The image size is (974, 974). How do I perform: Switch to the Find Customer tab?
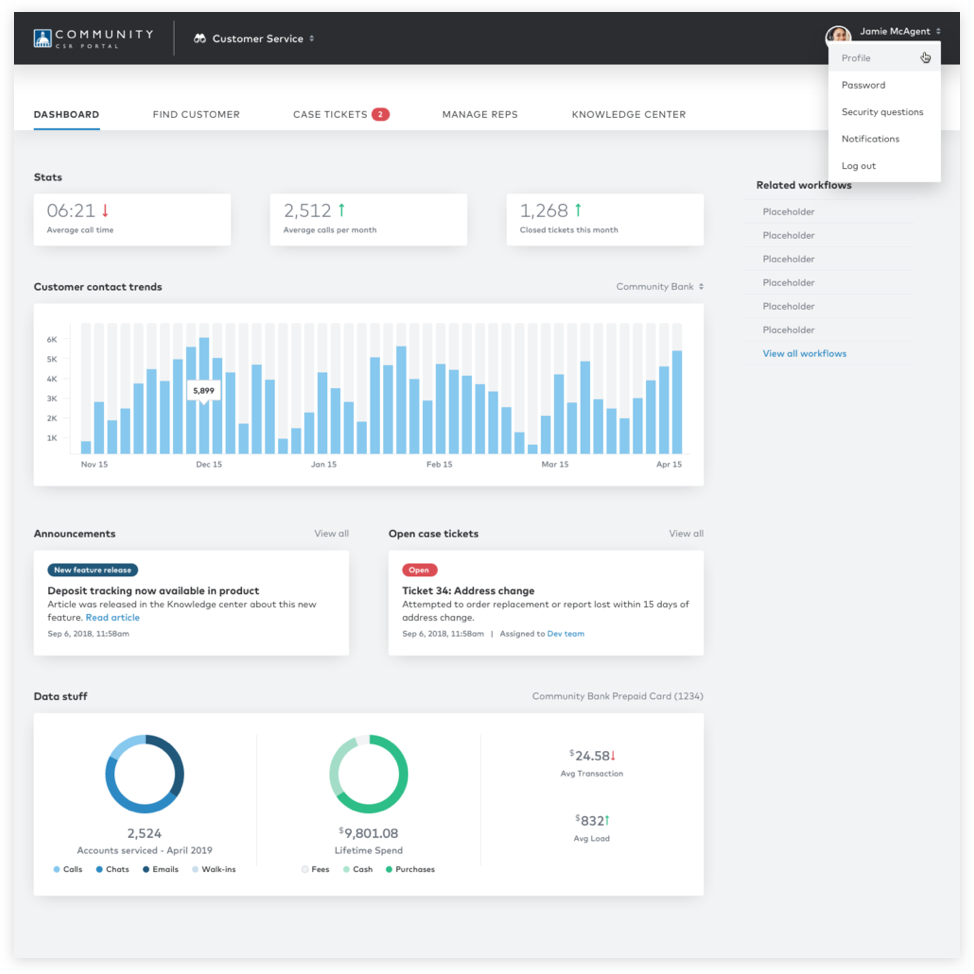[x=196, y=114]
